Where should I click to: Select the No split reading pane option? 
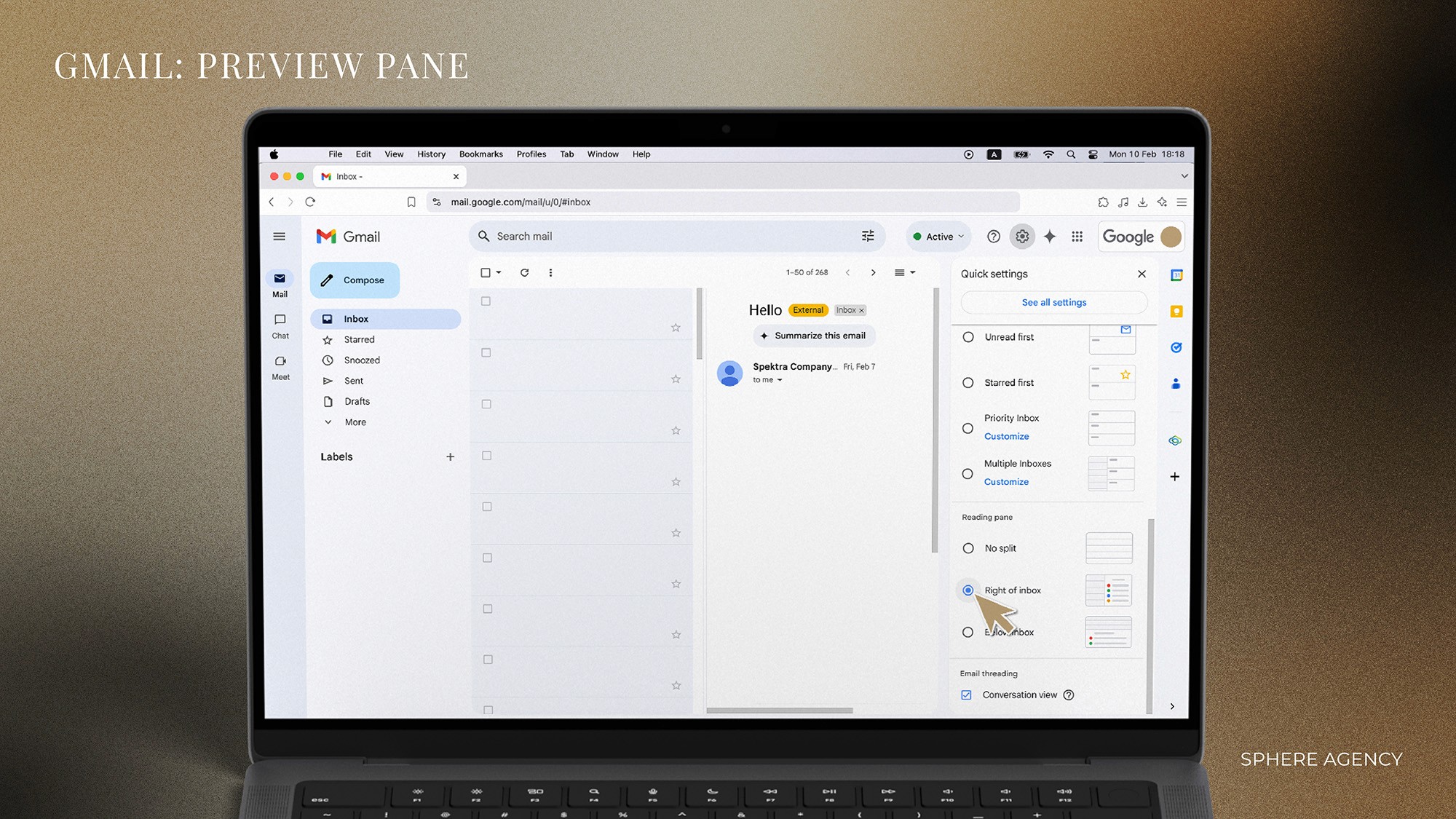(968, 547)
